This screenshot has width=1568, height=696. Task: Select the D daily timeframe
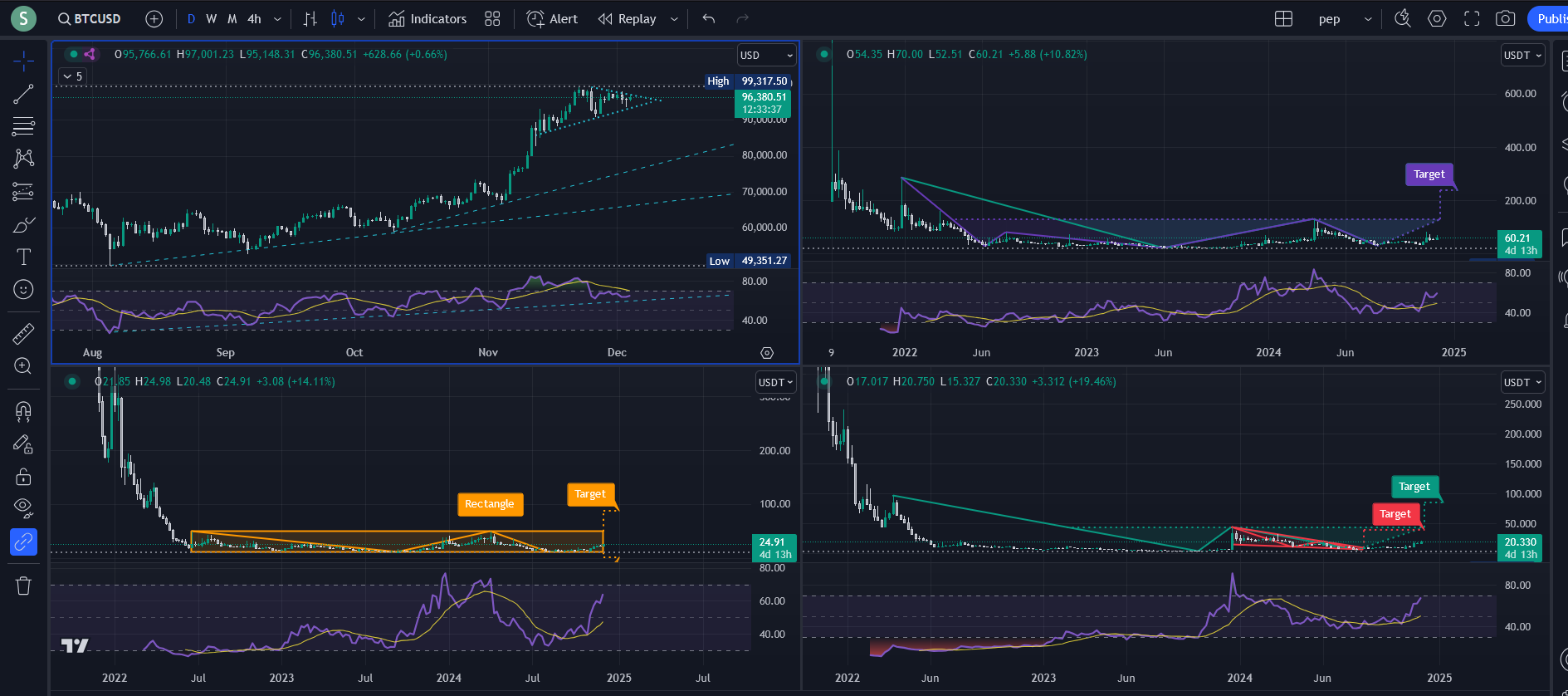(x=192, y=18)
